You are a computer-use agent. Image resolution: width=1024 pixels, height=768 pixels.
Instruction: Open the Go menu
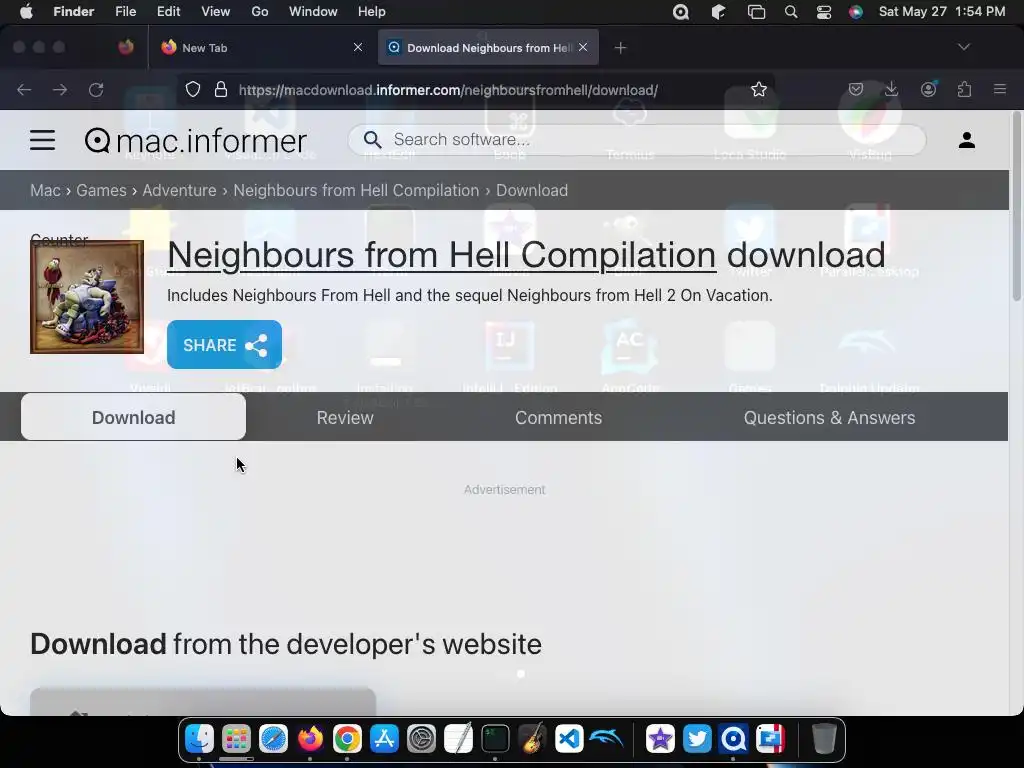(x=260, y=12)
